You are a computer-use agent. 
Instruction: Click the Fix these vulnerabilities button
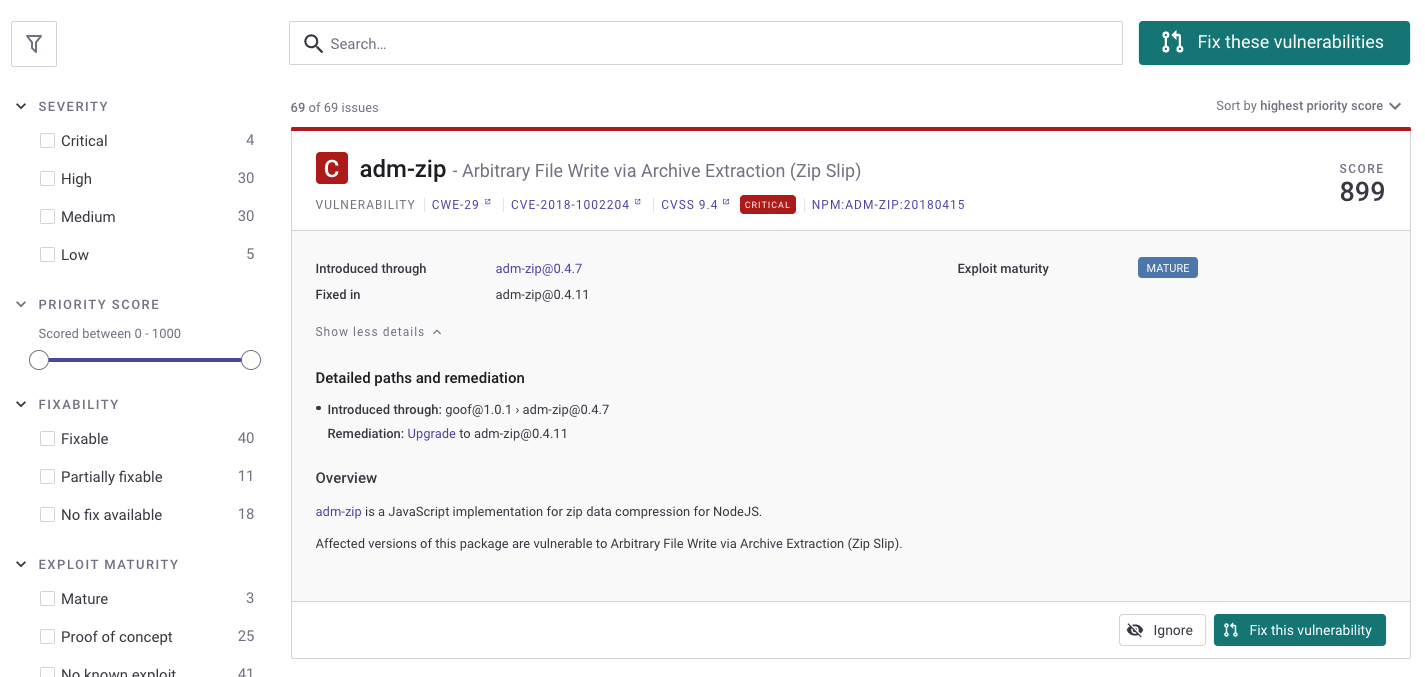coord(1273,43)
